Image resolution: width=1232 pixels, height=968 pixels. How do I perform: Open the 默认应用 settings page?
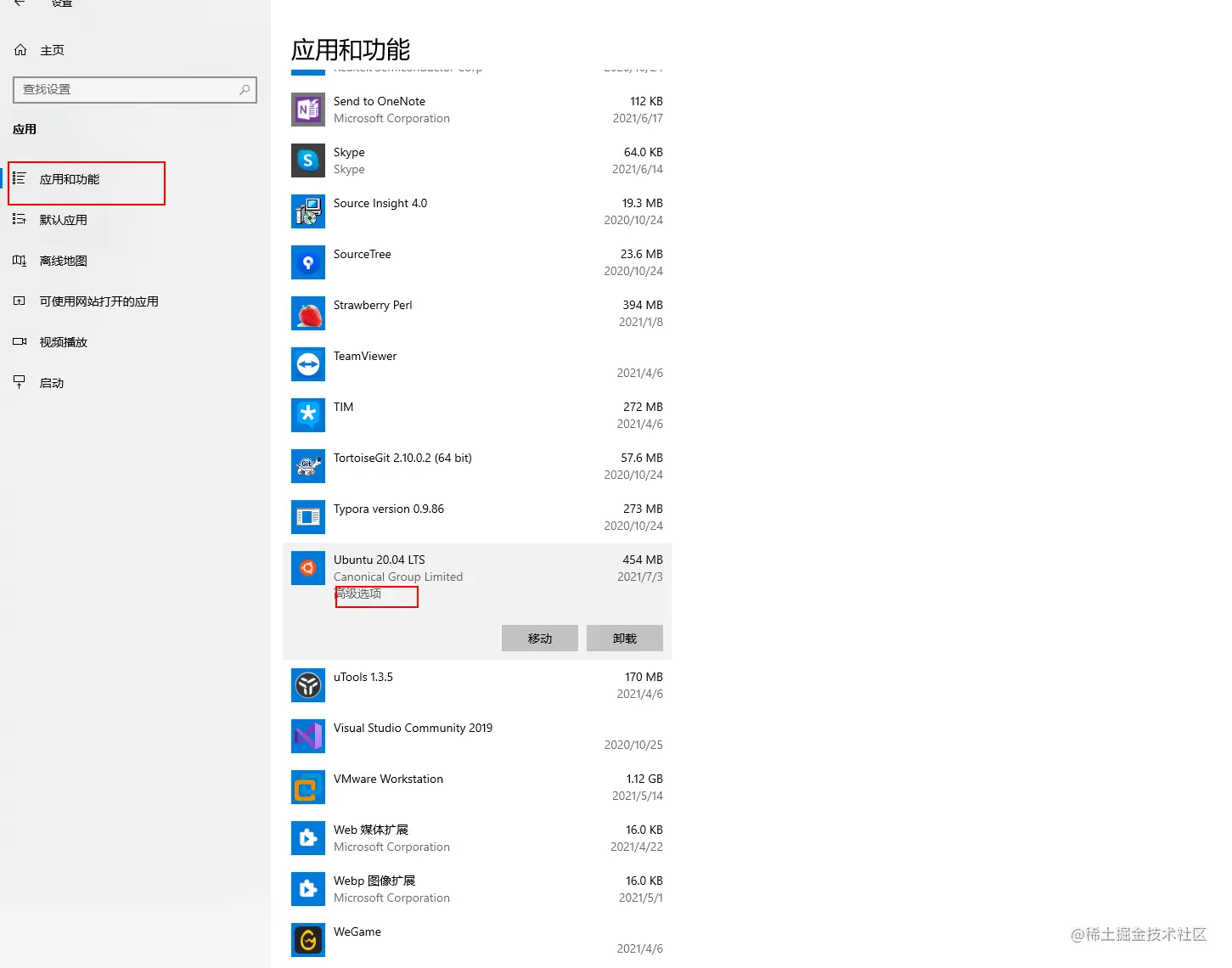click(135, 220)
